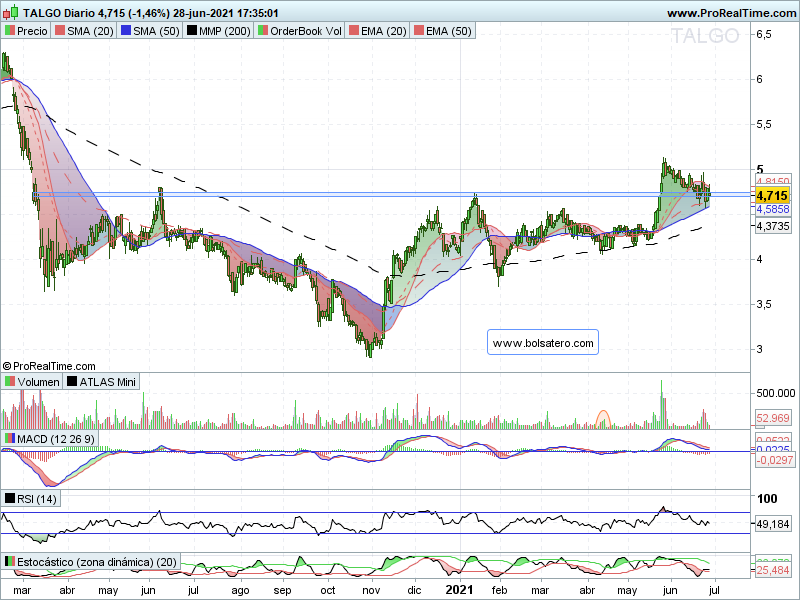Click the www.bolsatero.com watermark box

pyautogui.click(x=543, y=342)
